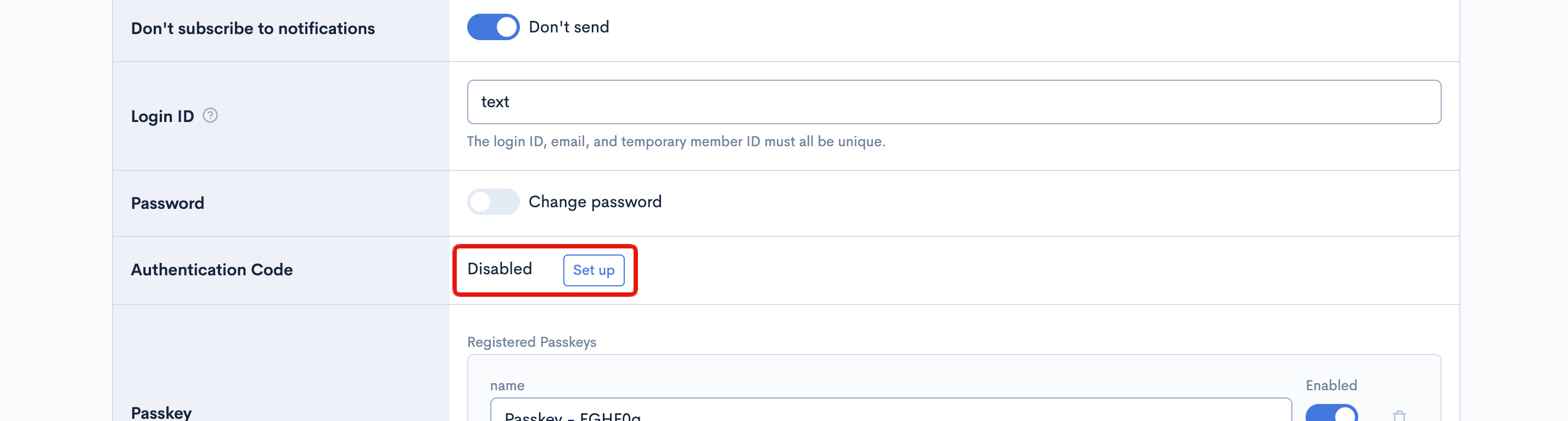Click the Don't send toggle label
Image resolution: width=1568 pixels, height=421 pixels.
tap(569, 27)
